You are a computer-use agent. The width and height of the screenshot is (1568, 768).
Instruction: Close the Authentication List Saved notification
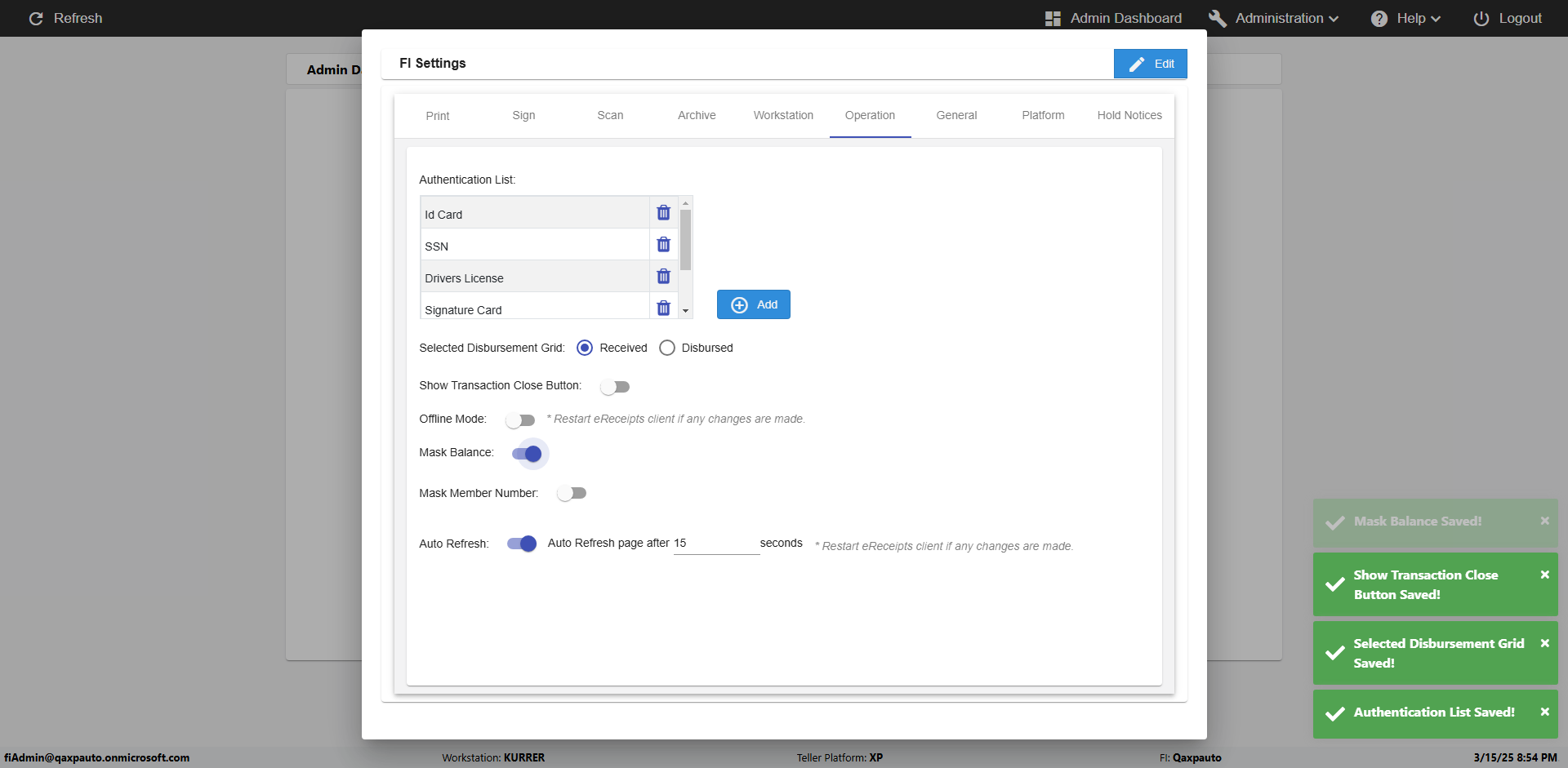[1544, 712]
